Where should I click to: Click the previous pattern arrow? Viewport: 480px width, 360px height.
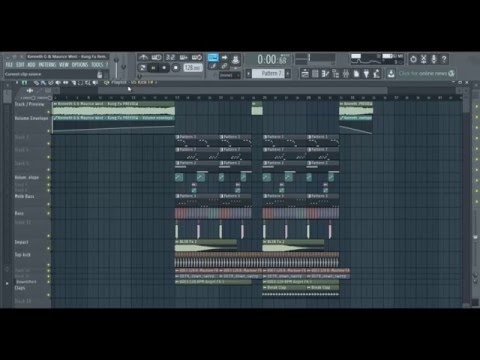click(249, 73)
